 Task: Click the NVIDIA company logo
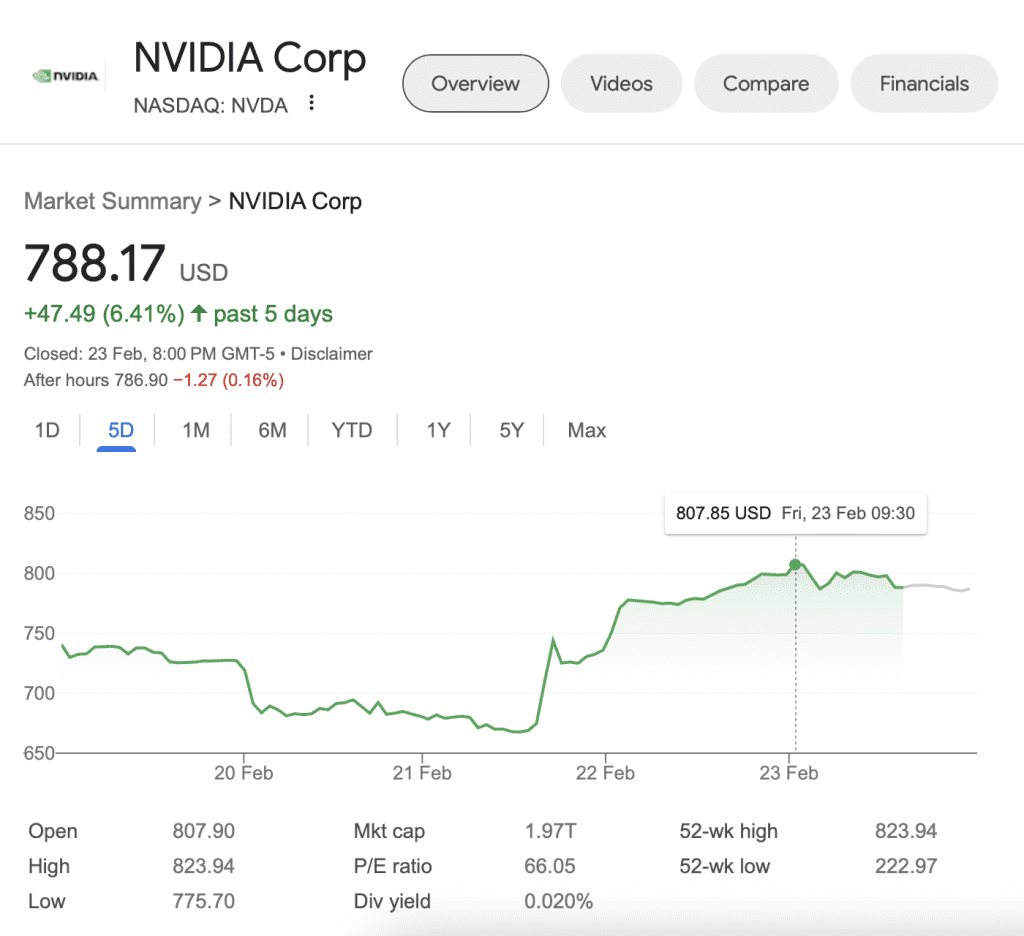(x=68, y=74)
